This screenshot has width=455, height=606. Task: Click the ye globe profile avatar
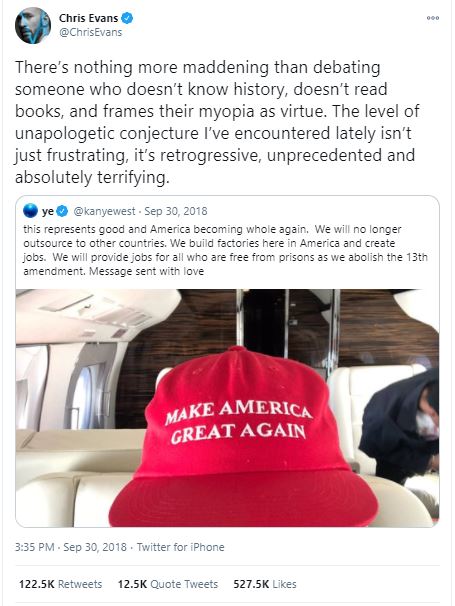pyautogui.click(x=30, y=211)
